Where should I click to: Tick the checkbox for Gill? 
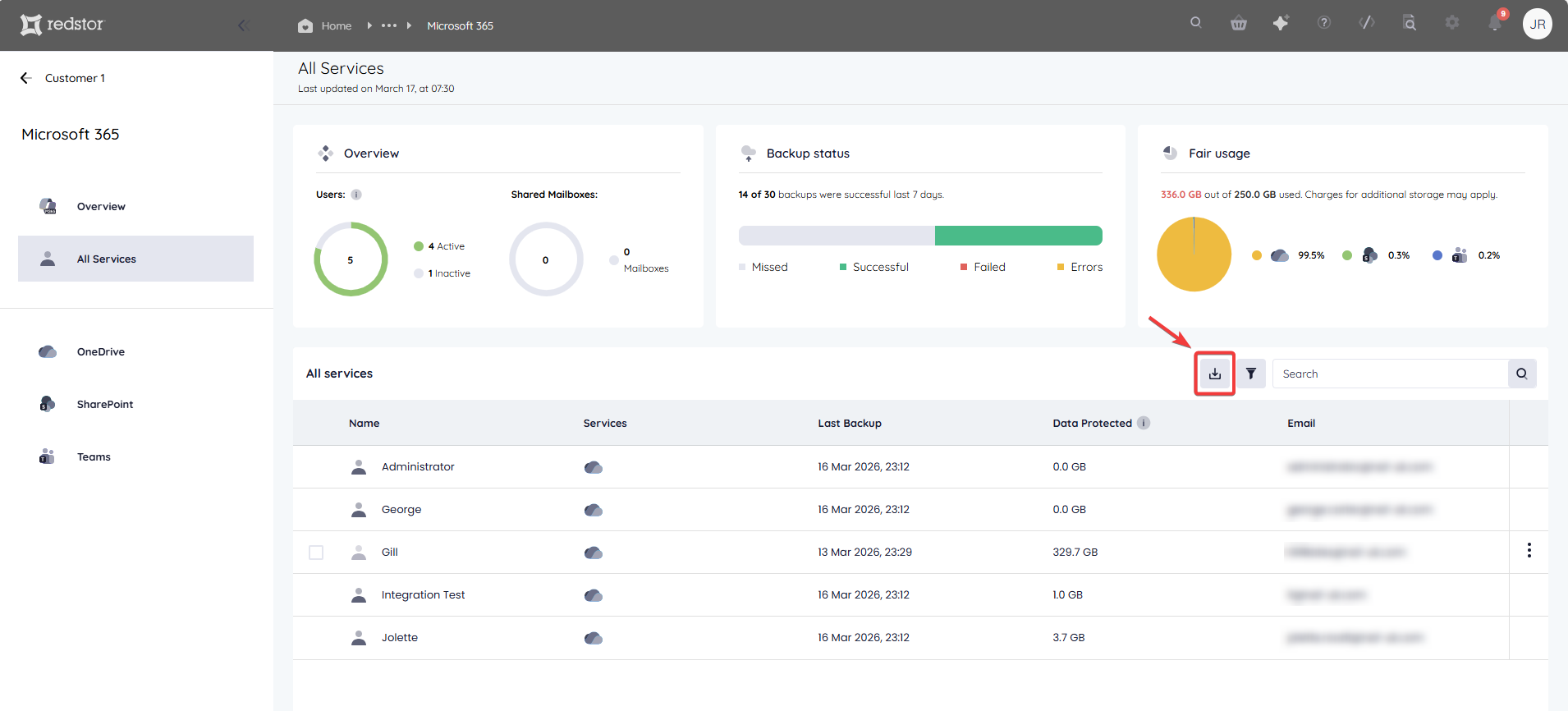316,553
